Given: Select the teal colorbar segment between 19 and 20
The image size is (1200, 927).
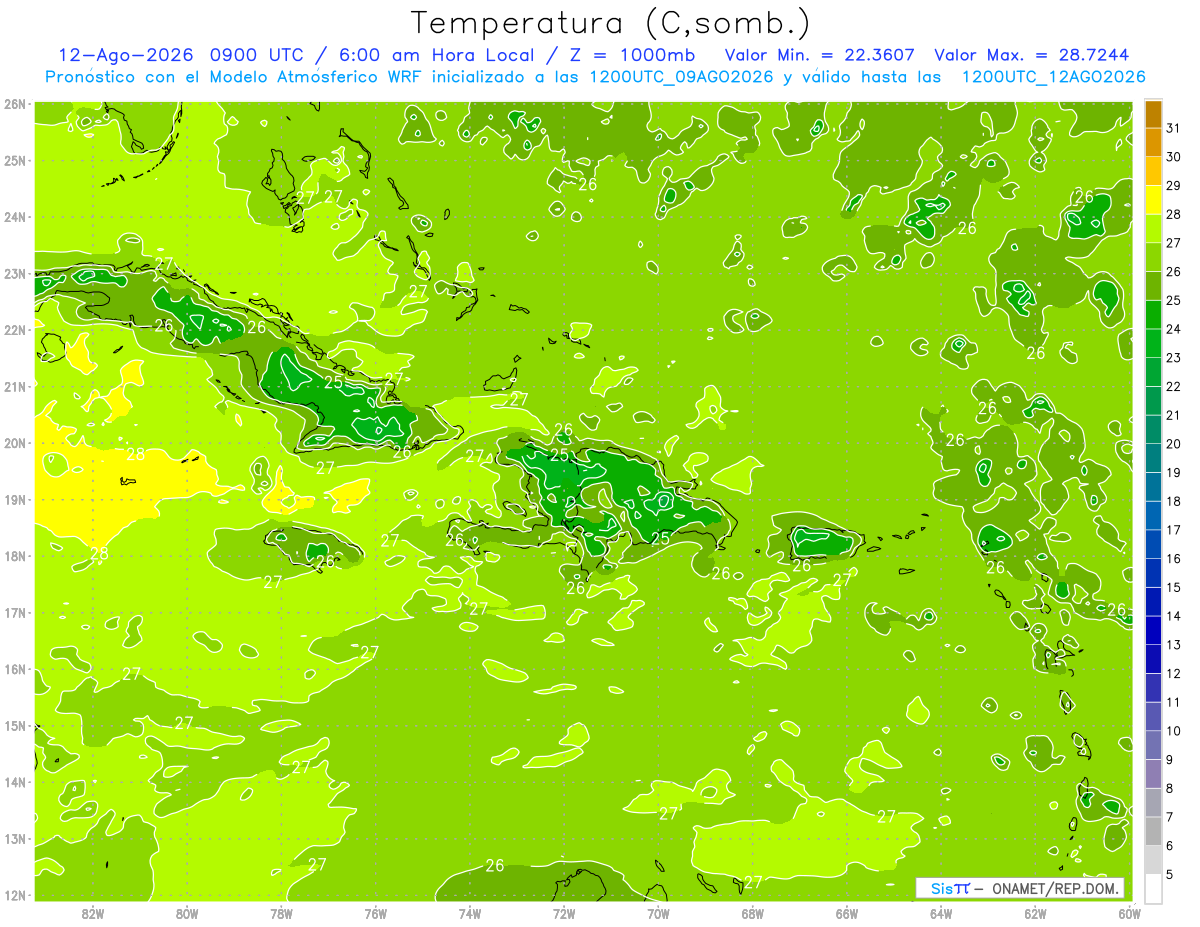Looking at the screenshot, I should click(1153, 458).
